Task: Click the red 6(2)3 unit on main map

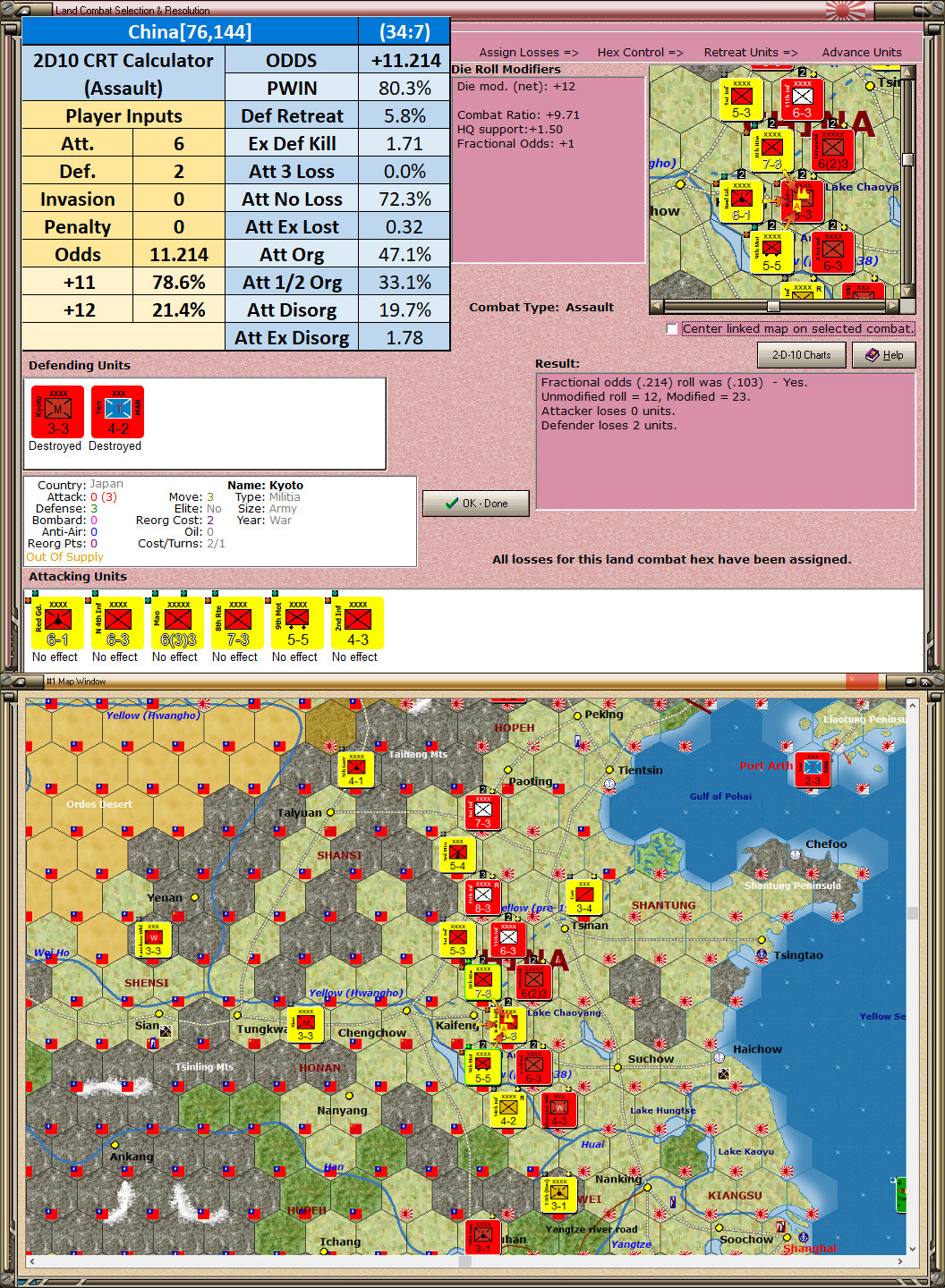Action: [534, 982]
